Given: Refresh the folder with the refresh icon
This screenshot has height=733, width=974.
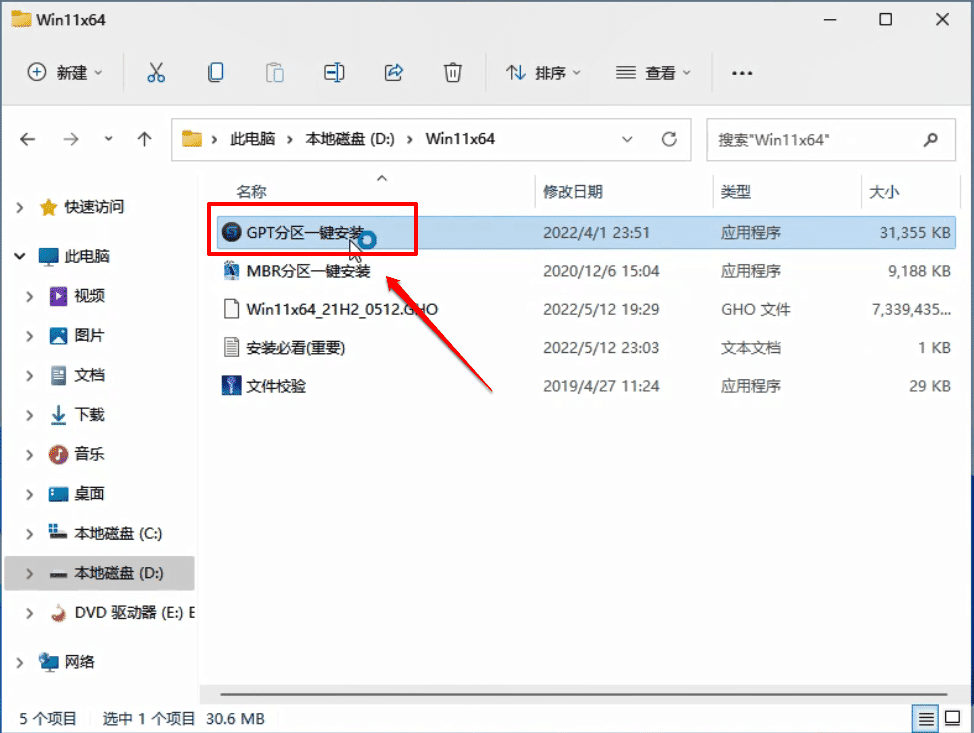Looking at the screenshot, I should click(x=669, y=139).
